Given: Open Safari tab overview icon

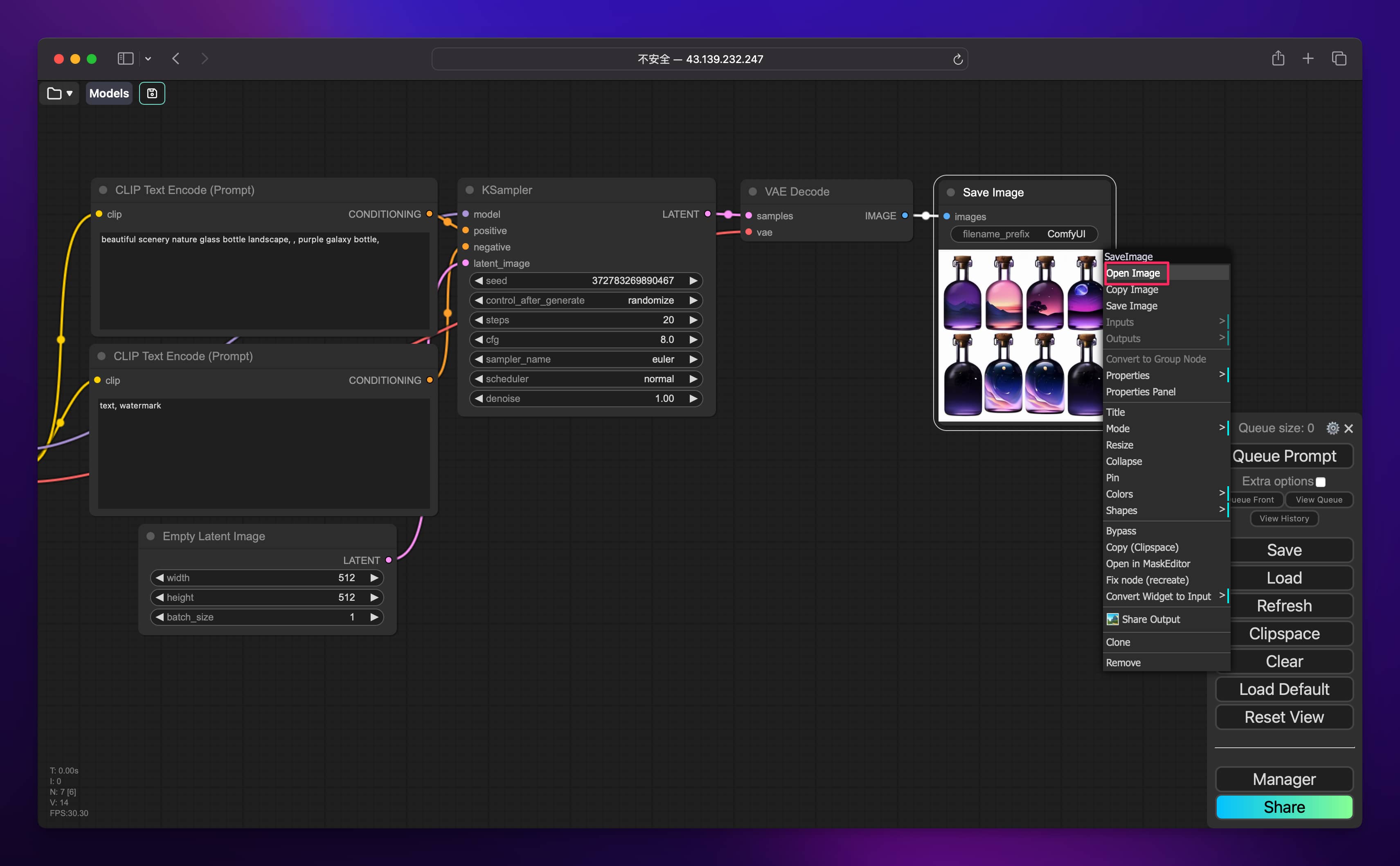Looking at the screenshot, I should (x=1339, y=59).
